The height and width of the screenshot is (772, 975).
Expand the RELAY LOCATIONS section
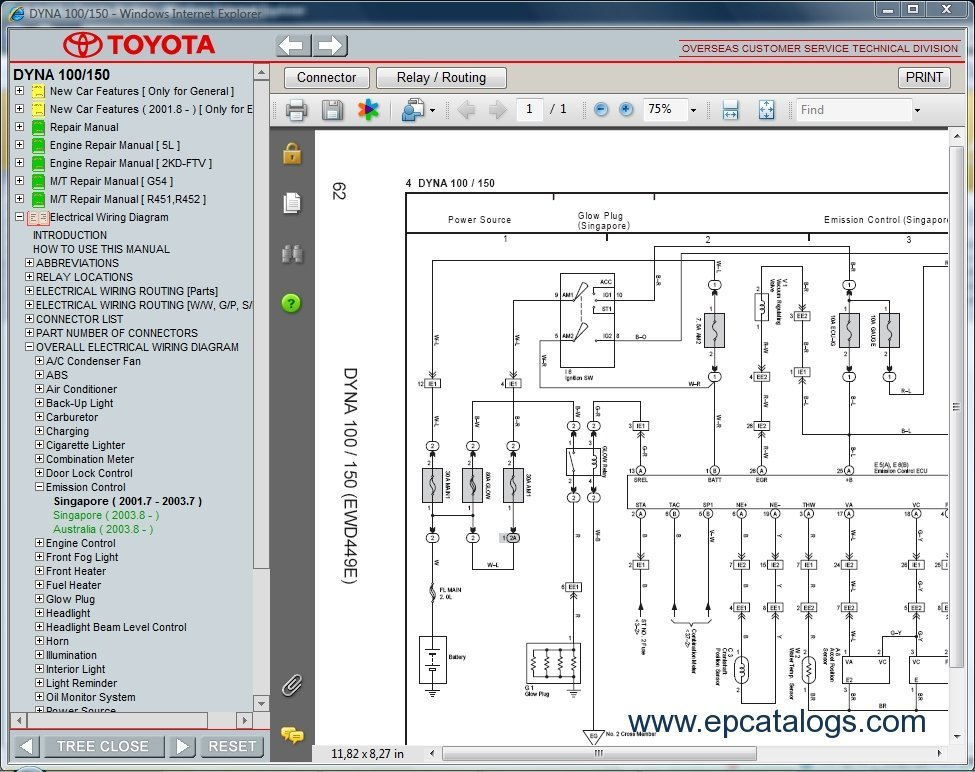(29, 277)
